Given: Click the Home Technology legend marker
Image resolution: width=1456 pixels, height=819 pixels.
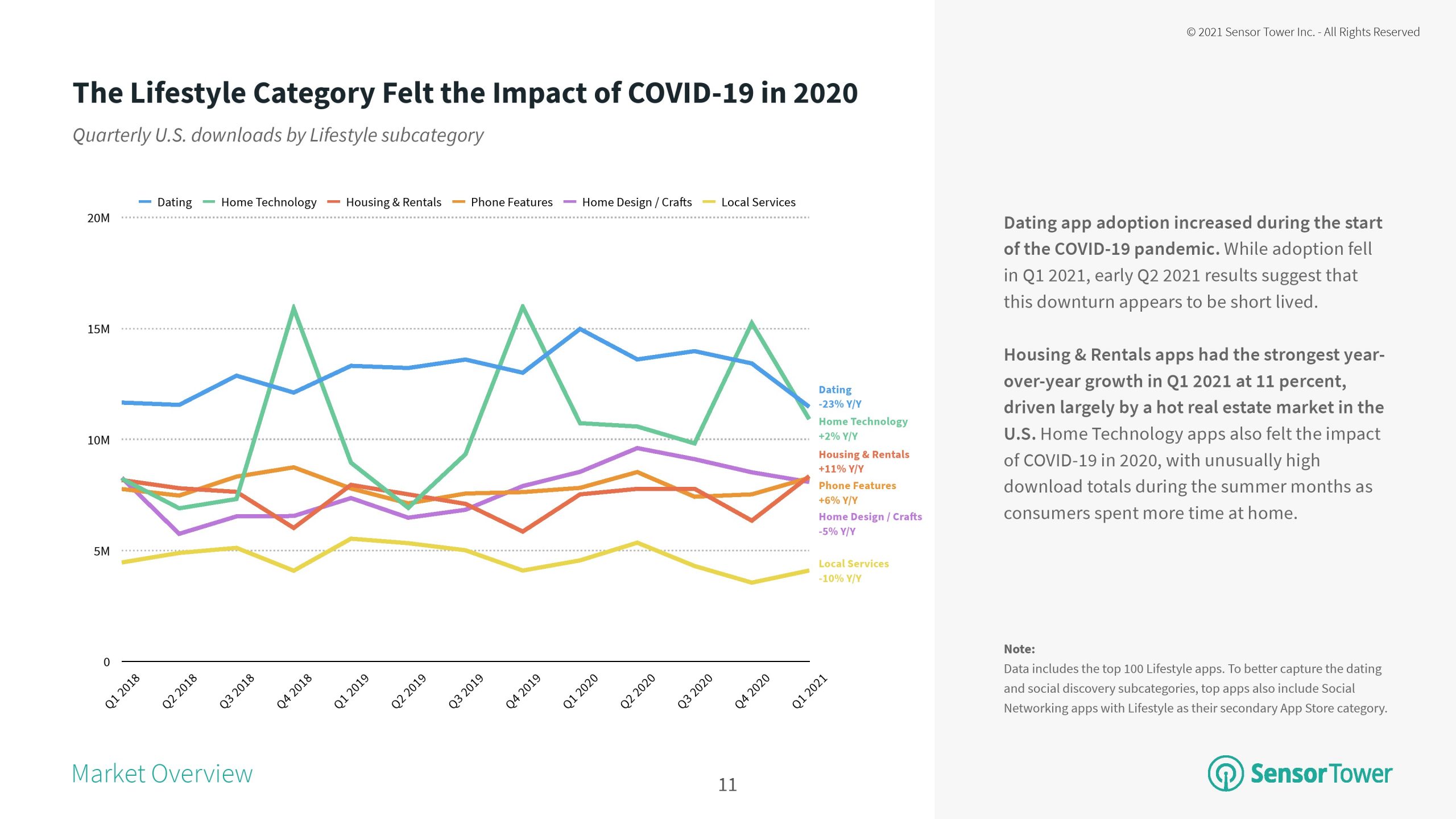Looking at the screenshot, I should (x=209, y=202).
